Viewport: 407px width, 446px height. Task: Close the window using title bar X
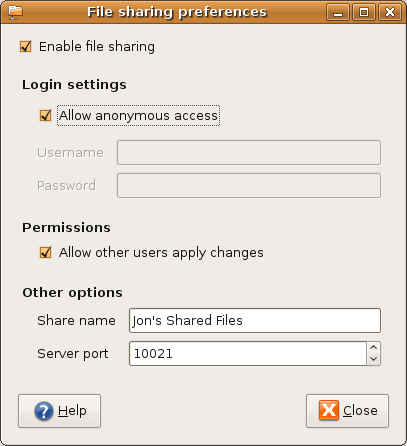(x=390, y=12)
